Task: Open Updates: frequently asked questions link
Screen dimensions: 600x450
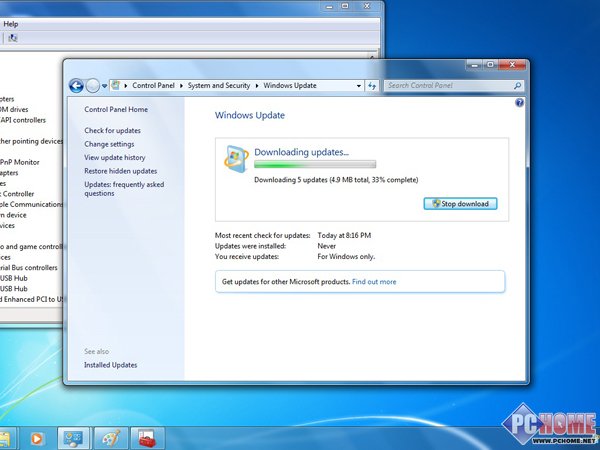Action: click(124, 189)
